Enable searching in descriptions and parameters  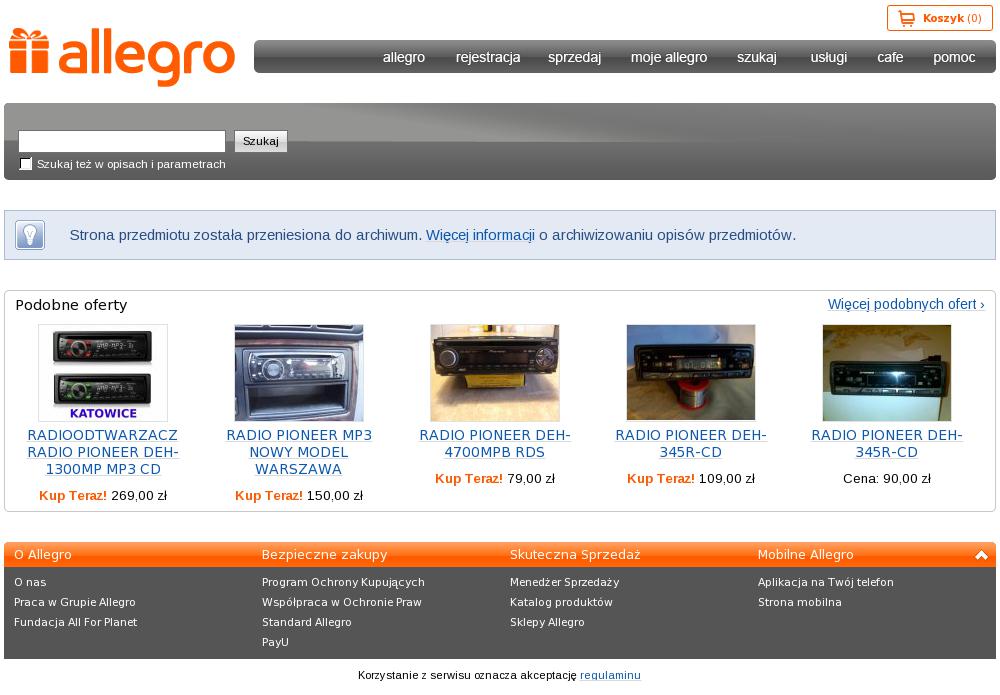(26, 164)
